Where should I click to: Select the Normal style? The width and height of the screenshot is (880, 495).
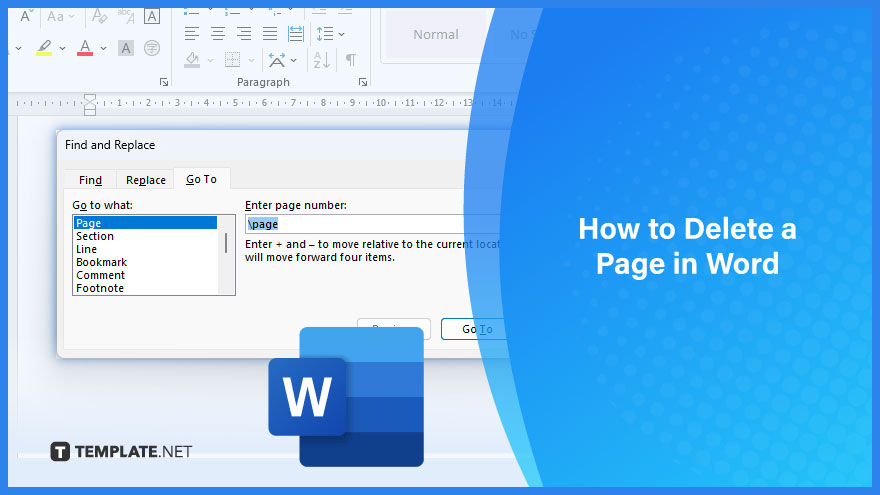tap(436, 34)
